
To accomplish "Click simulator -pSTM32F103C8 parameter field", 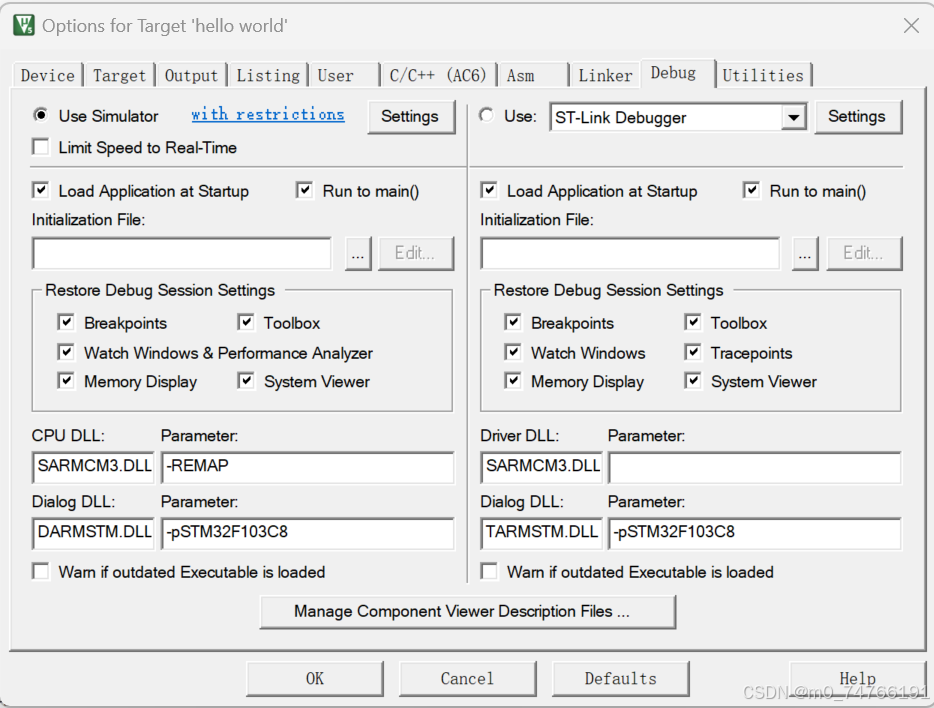I will coord(308,533).
